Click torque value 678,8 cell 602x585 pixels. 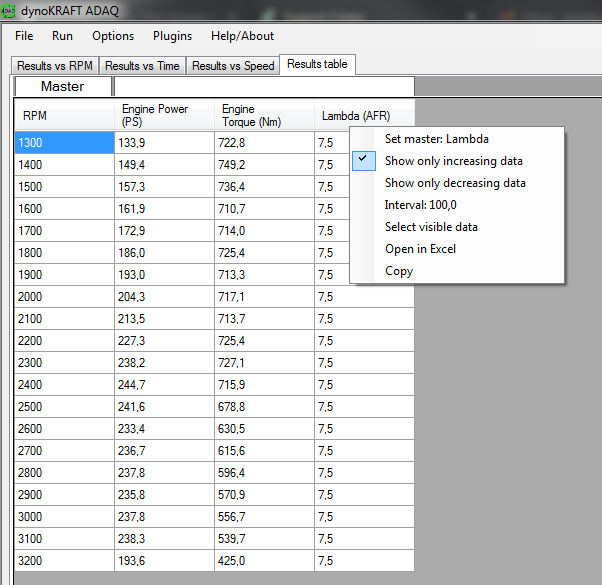point(264,407)
